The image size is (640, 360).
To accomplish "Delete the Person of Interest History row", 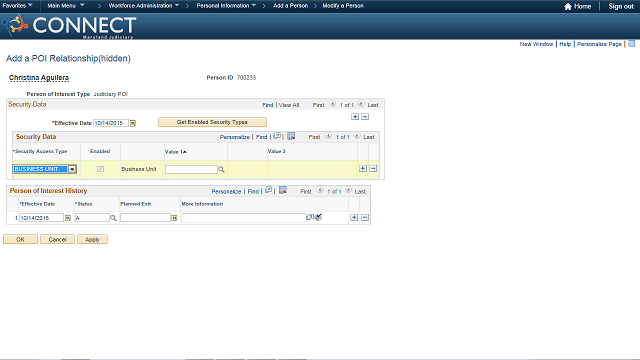I will click(x=365, y=218).
